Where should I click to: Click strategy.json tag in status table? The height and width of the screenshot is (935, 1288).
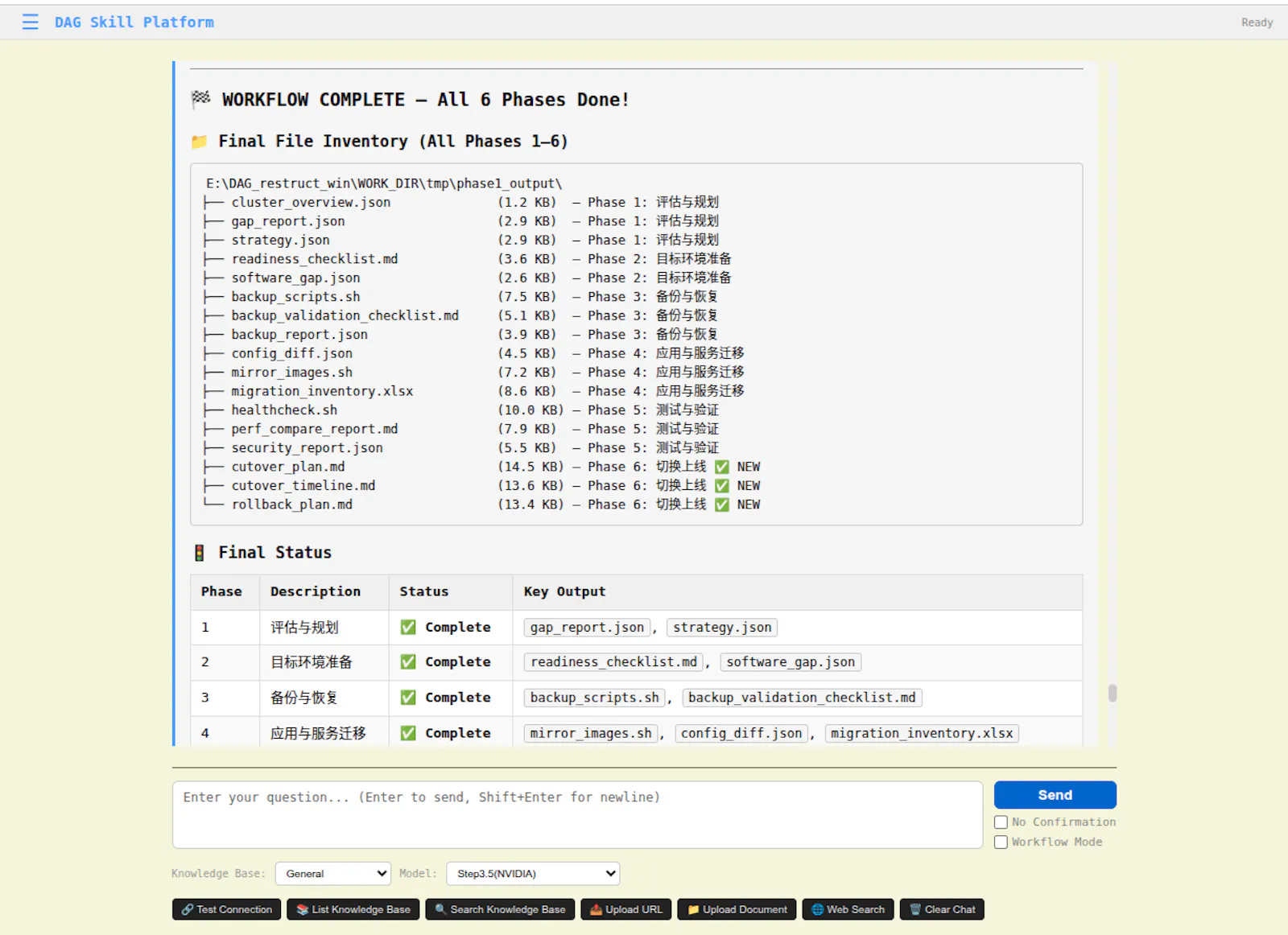point(722,628)
